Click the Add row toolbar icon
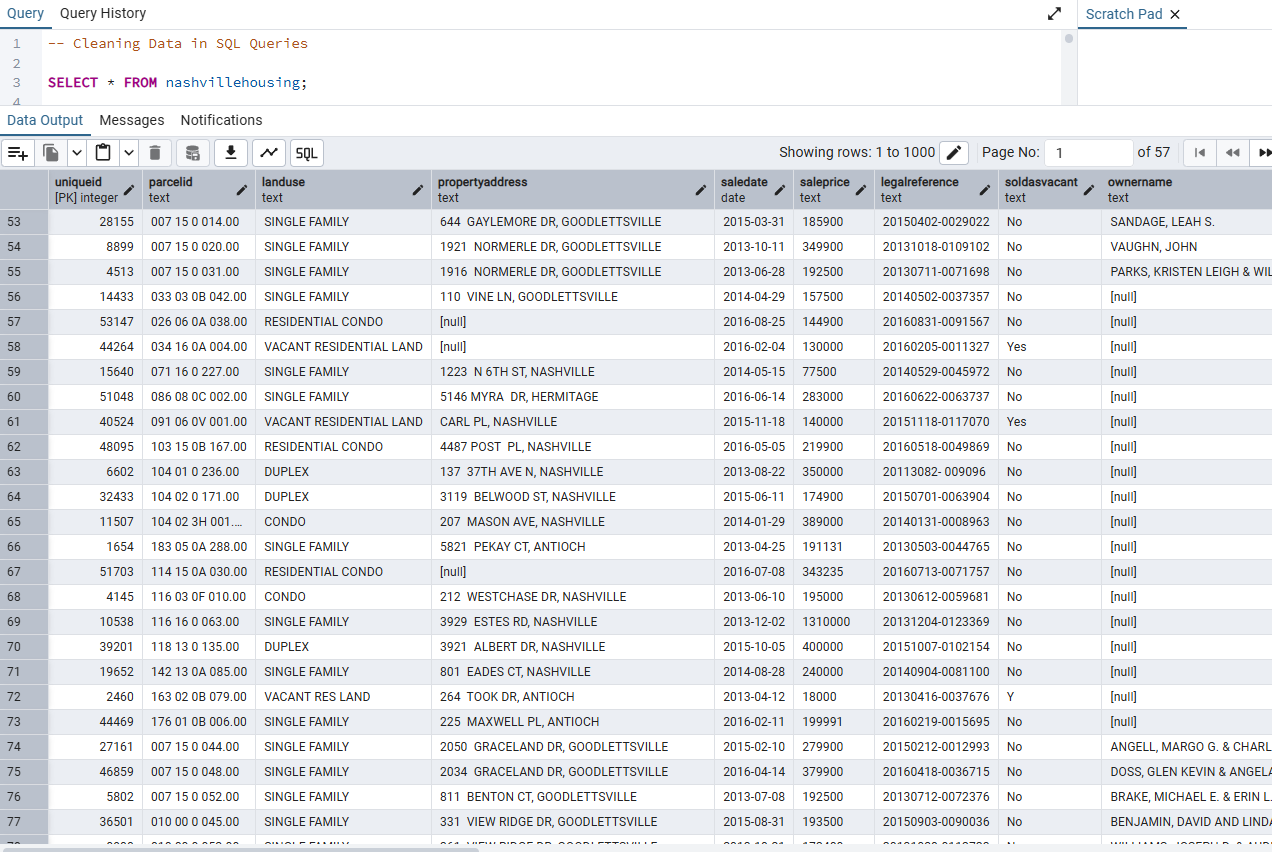This screenshot has height=852, width=1272. (17, 153)
